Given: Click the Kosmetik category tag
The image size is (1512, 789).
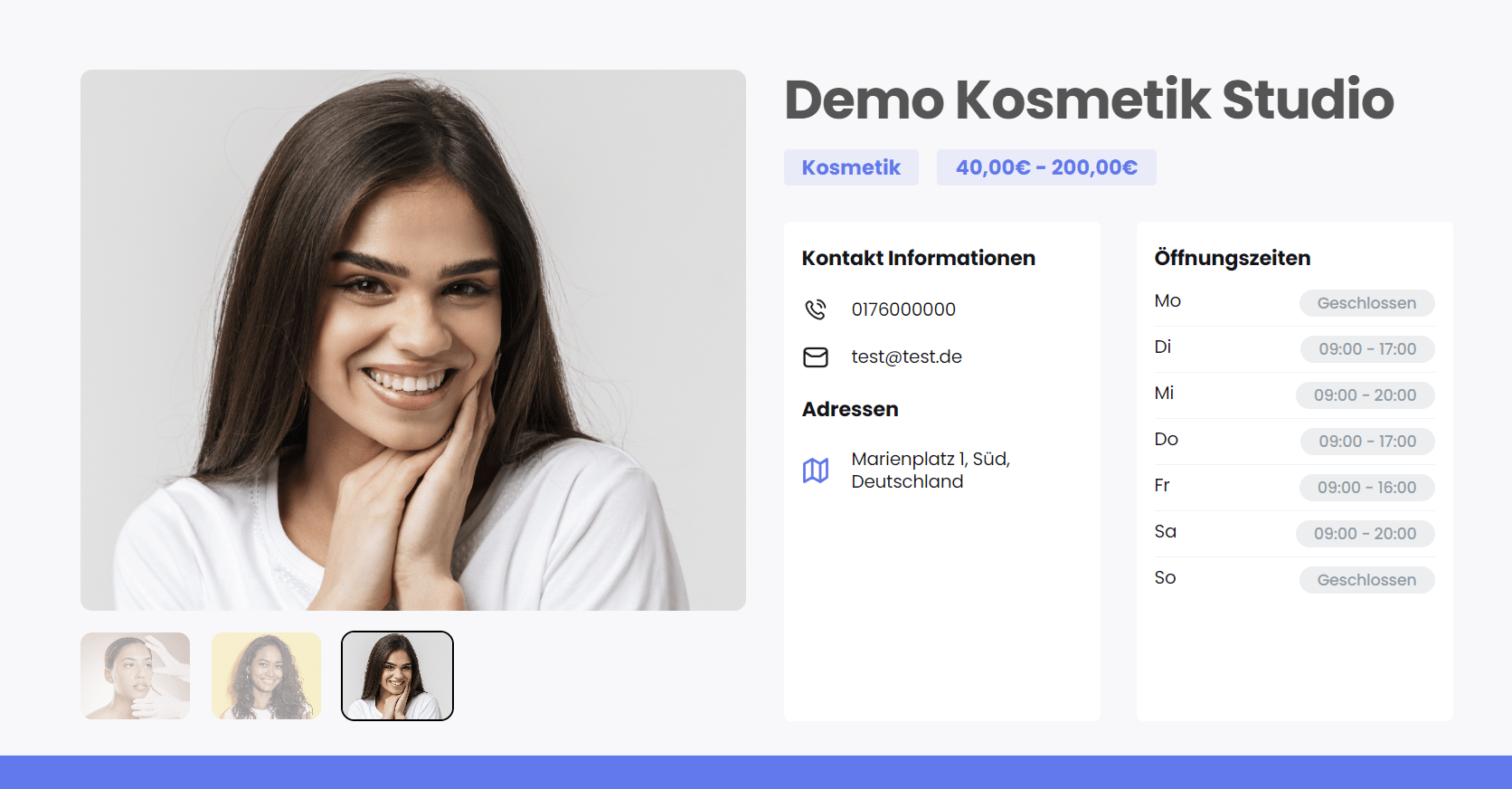Looking at the screenshot, I should [851, 167].
